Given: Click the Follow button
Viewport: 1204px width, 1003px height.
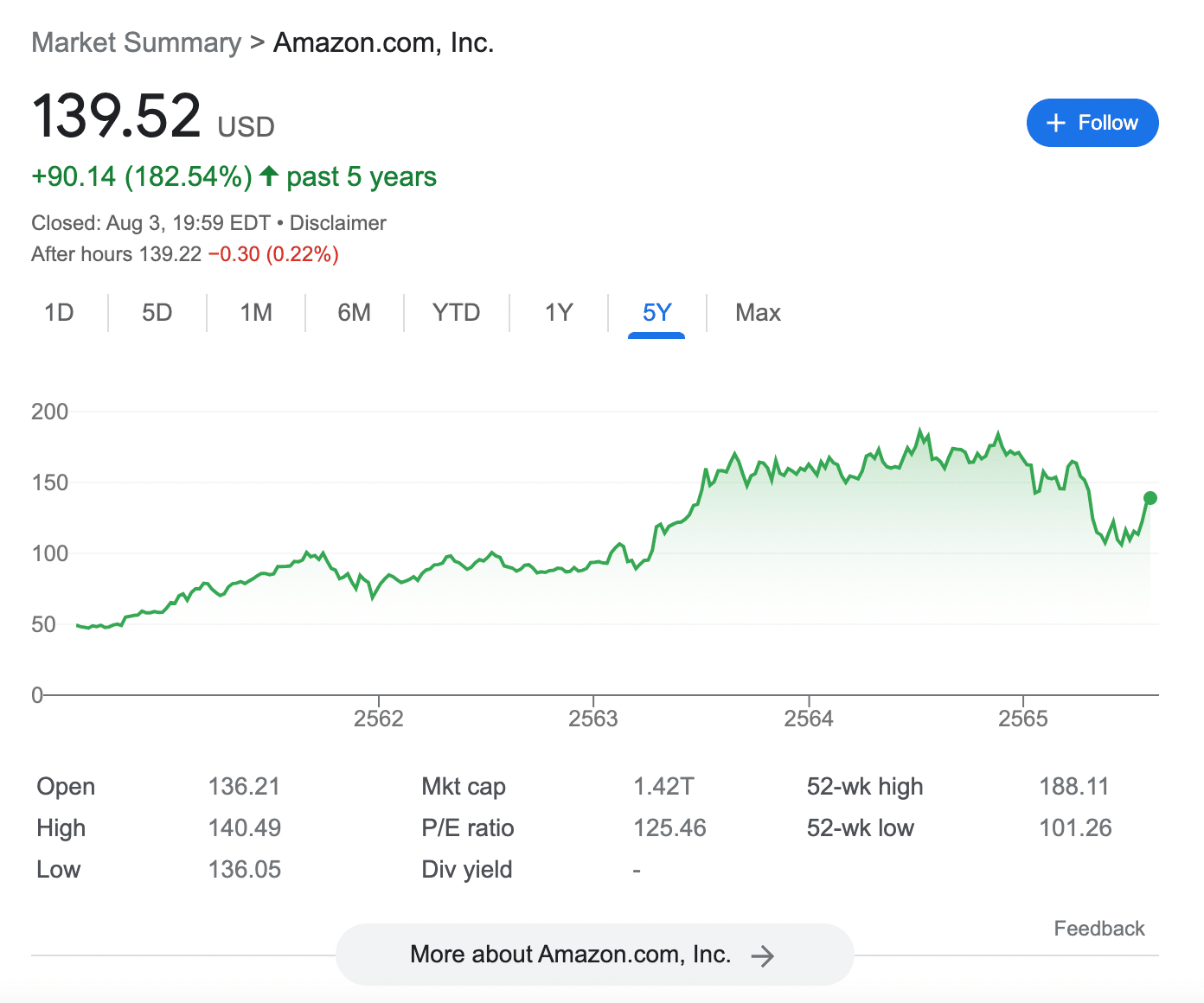Looking at the screenshot, I should pyautogui.click(x=1092, y=123).
